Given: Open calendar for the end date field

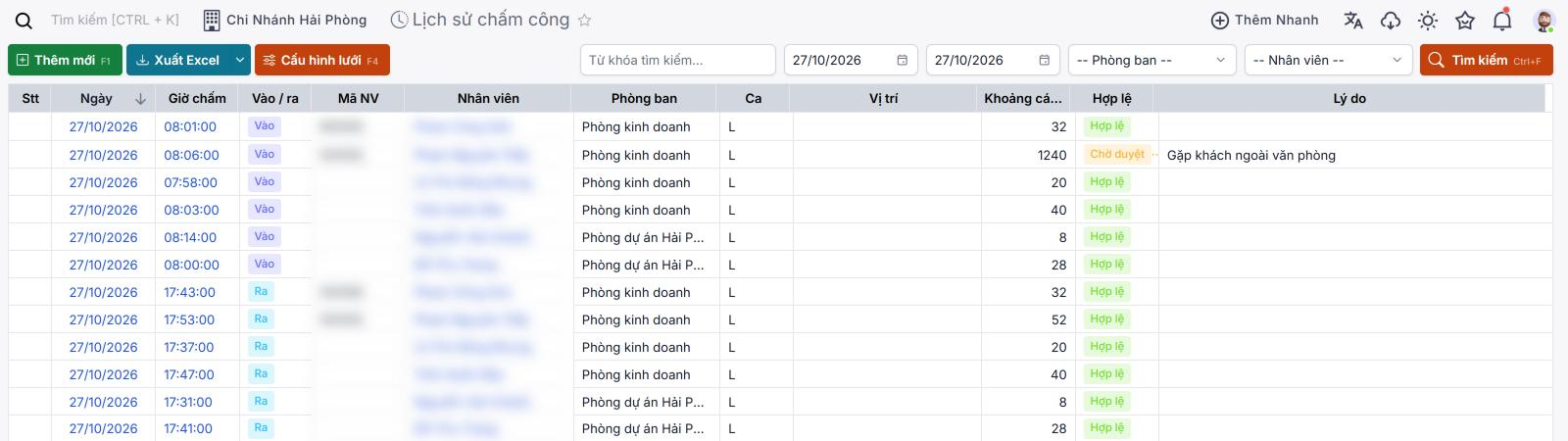Looking at the screenshot, I should pyautogui.click(x=1045, y=60).
